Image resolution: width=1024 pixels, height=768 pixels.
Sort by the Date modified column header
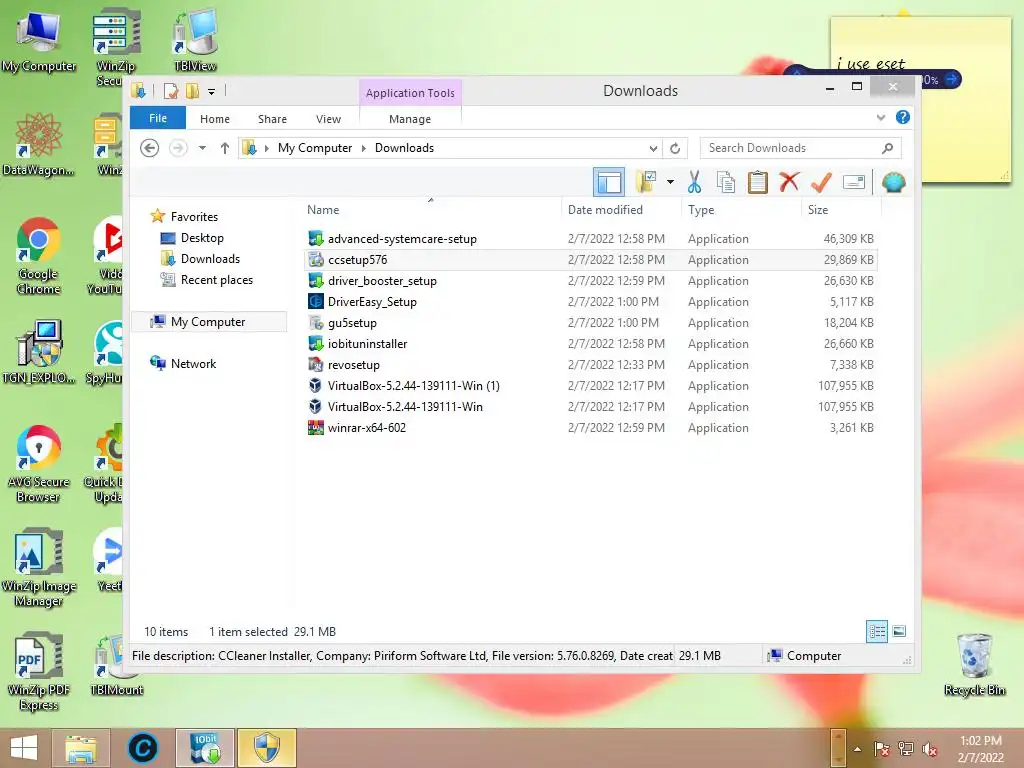click(x=621, y=210)
